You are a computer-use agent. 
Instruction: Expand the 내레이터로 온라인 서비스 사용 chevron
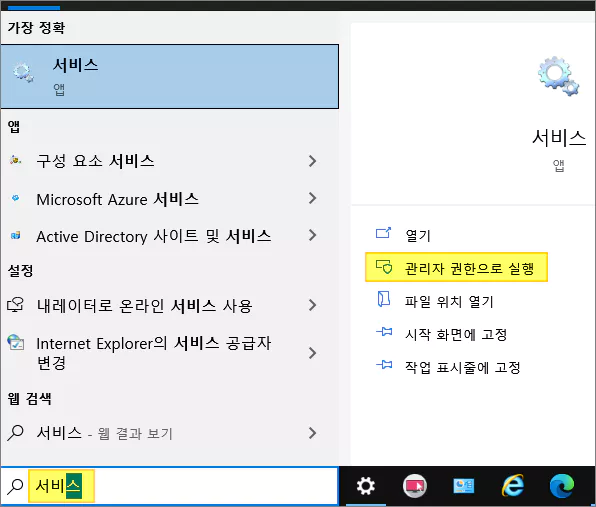point(312,305)
